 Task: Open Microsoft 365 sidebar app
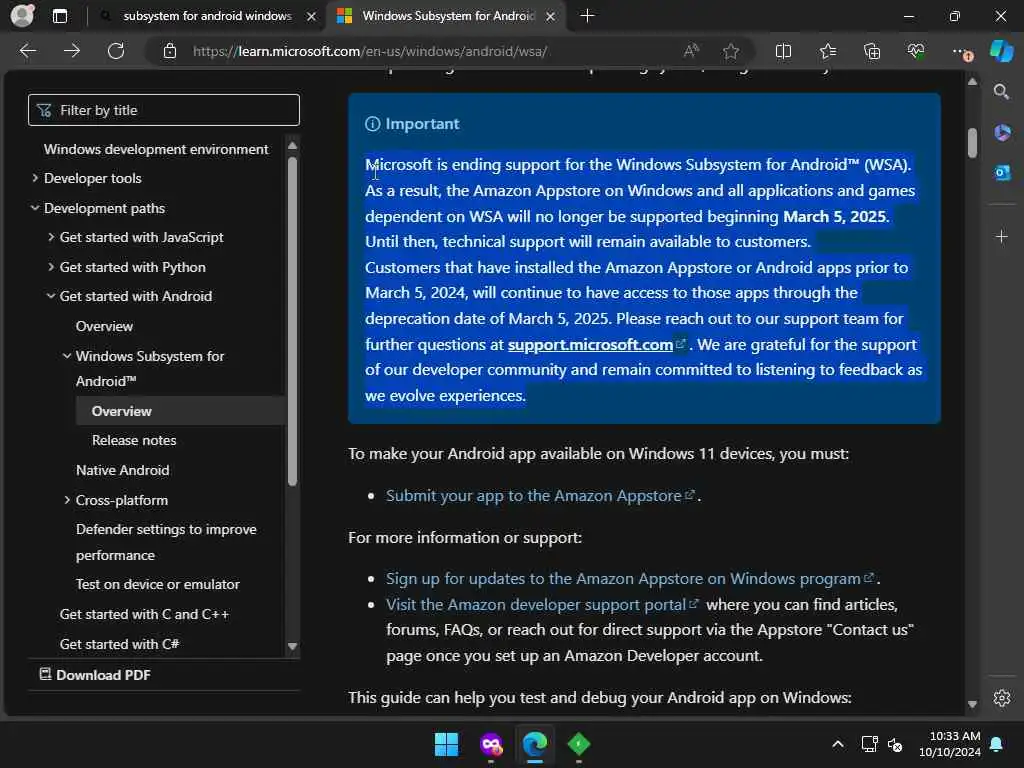[x=1002, y=133]
